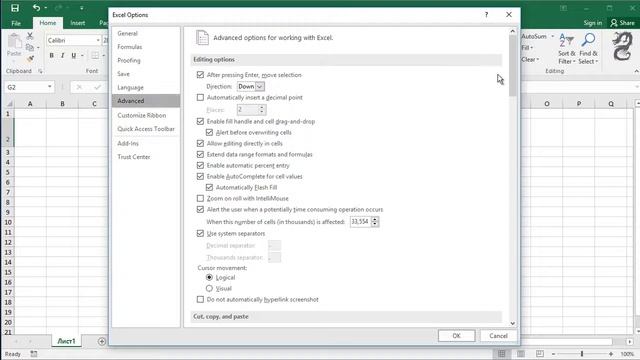Select the Лист1 sheet tab
The height and width of the screenshot is (360, 640).
pyautogui.click(x=66, y=341)
